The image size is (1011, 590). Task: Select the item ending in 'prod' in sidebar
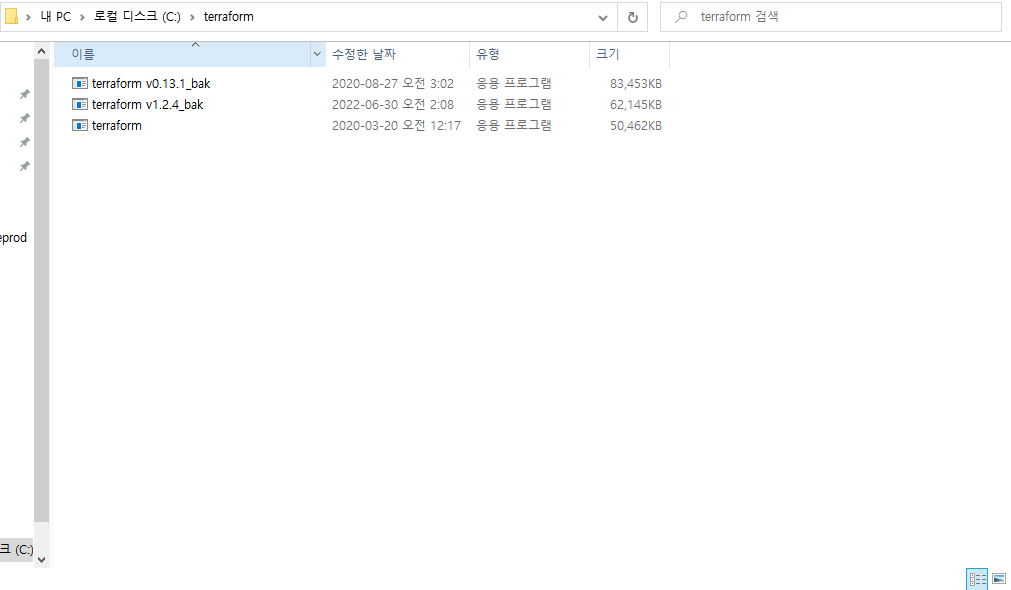click(x=14, y=237)
